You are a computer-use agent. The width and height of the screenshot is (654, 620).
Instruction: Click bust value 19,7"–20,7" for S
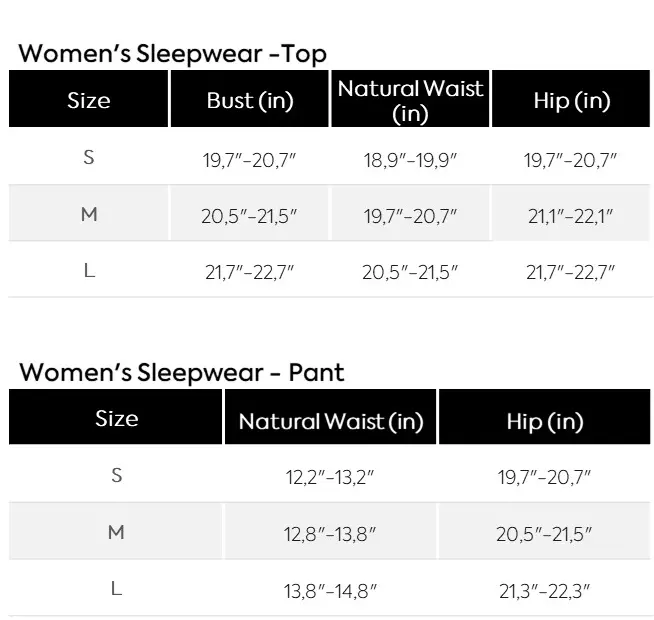249,159
